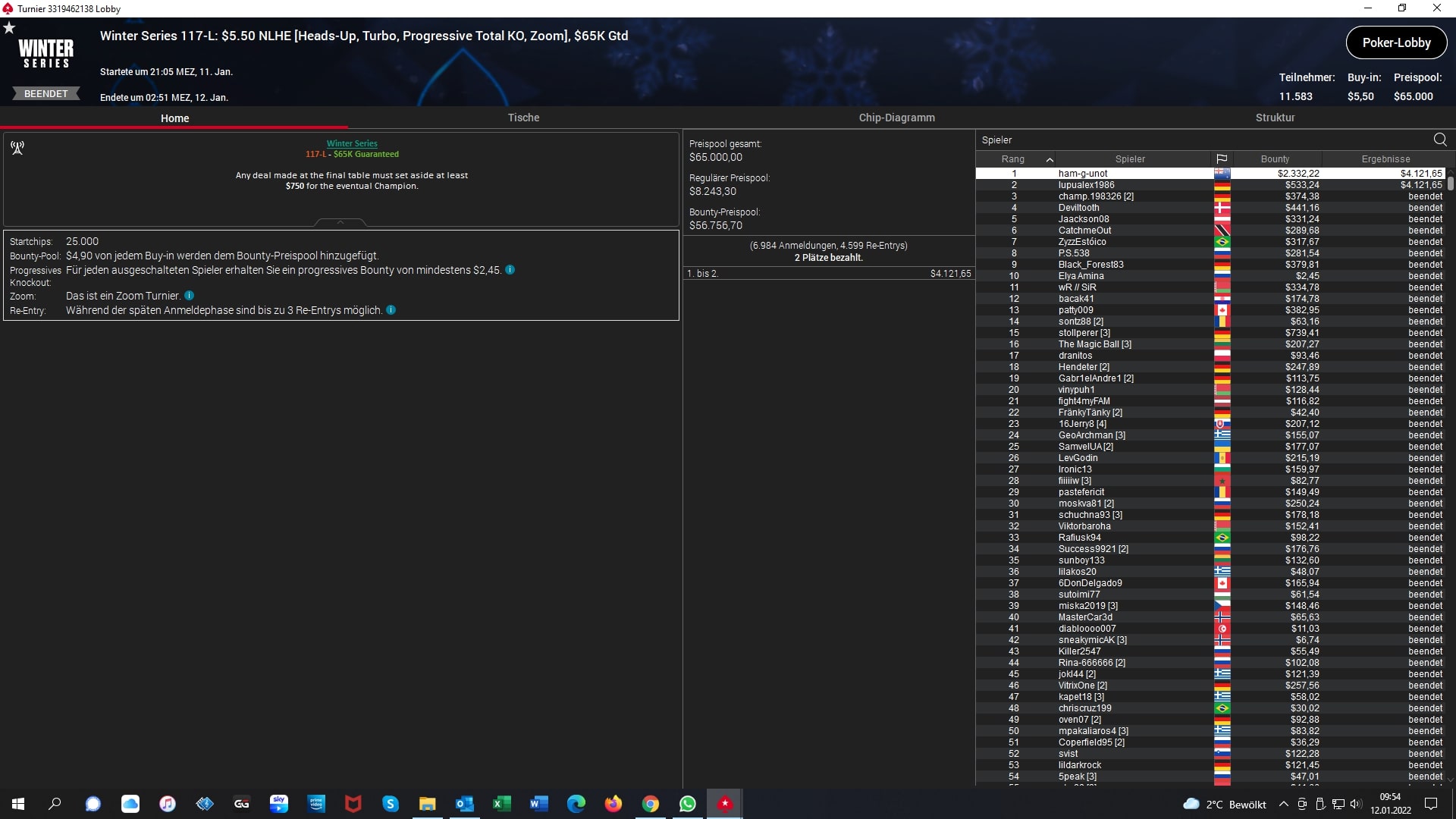Open WhatsApp from the taskbar
The height and width of the screenshot is (819, 1456).
[x=688, y=804]
